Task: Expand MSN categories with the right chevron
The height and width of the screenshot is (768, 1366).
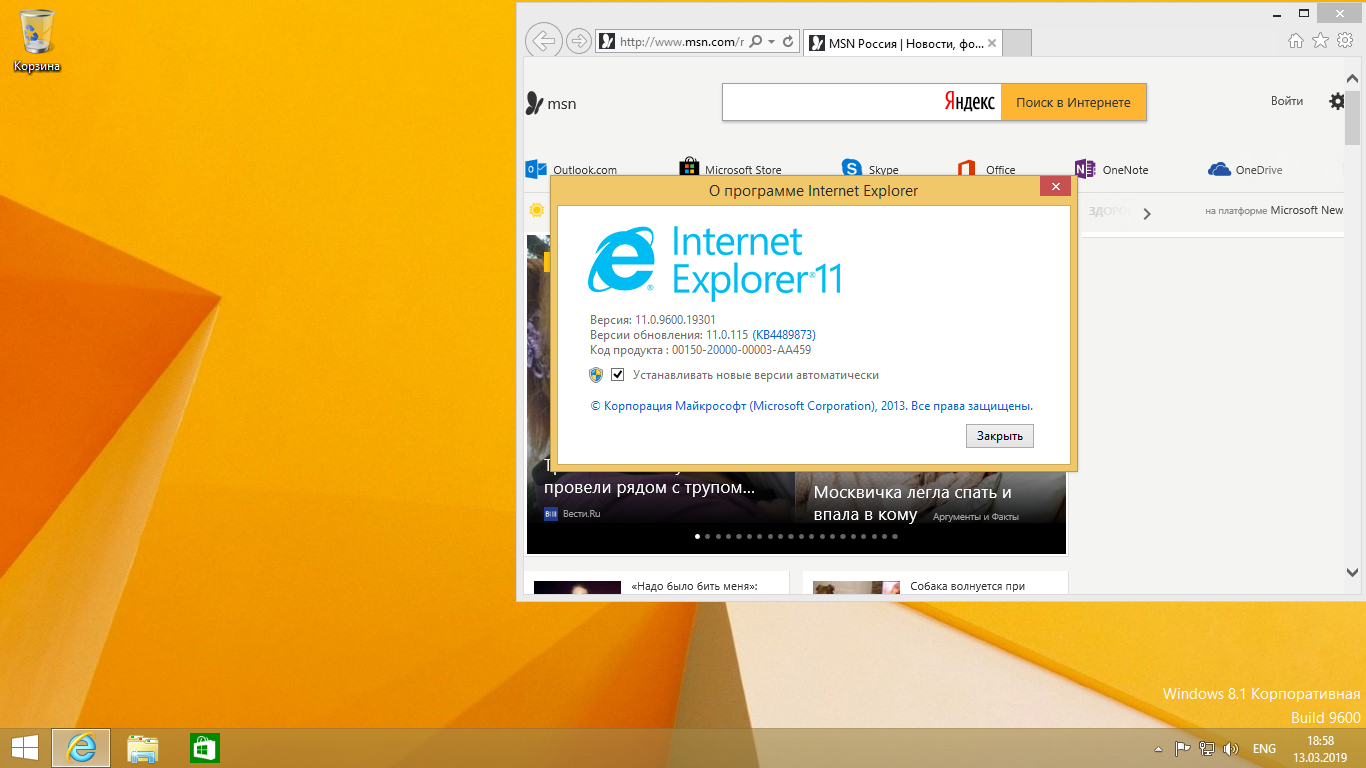Action: (x=1147, y=213)
